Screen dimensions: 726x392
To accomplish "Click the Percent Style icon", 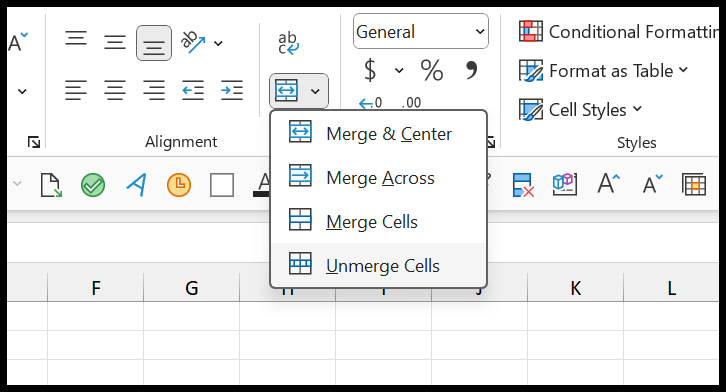I will 432,70.
